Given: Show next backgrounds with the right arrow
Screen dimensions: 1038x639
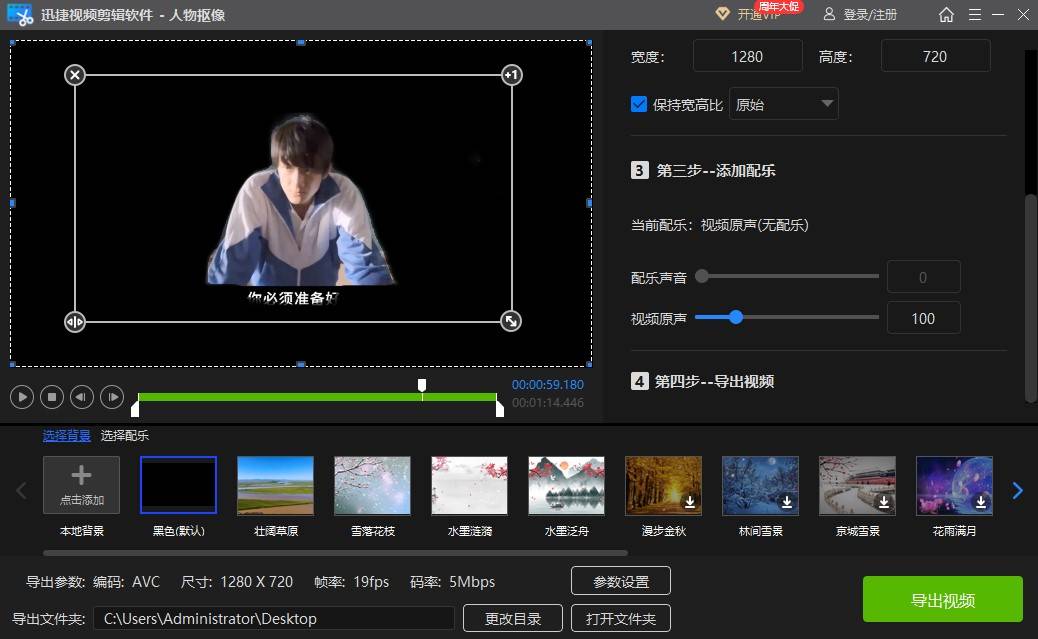Looking at the screenshot, I should tap(1017, 491).
